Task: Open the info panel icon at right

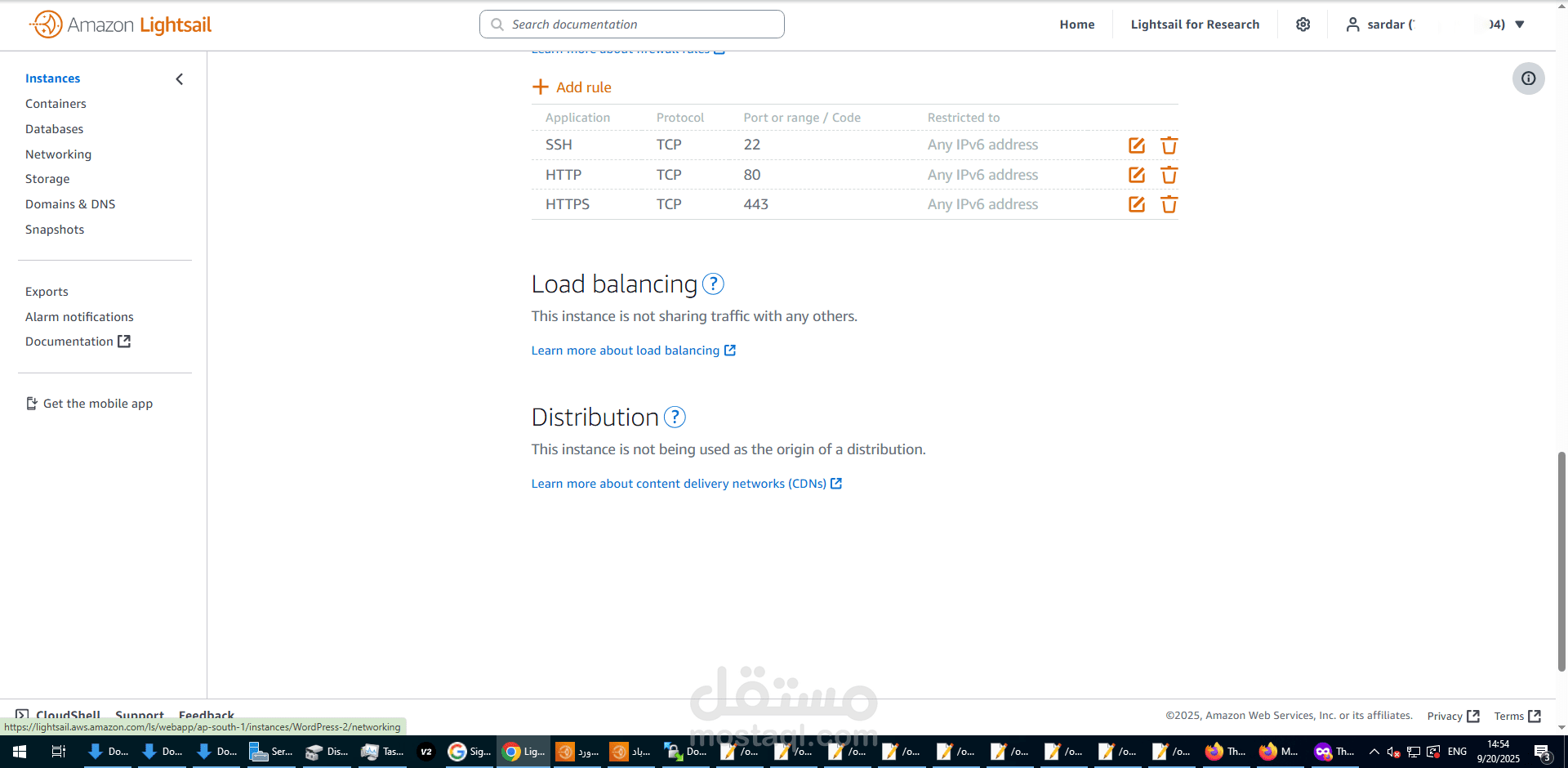Action: coord(1528,78)
